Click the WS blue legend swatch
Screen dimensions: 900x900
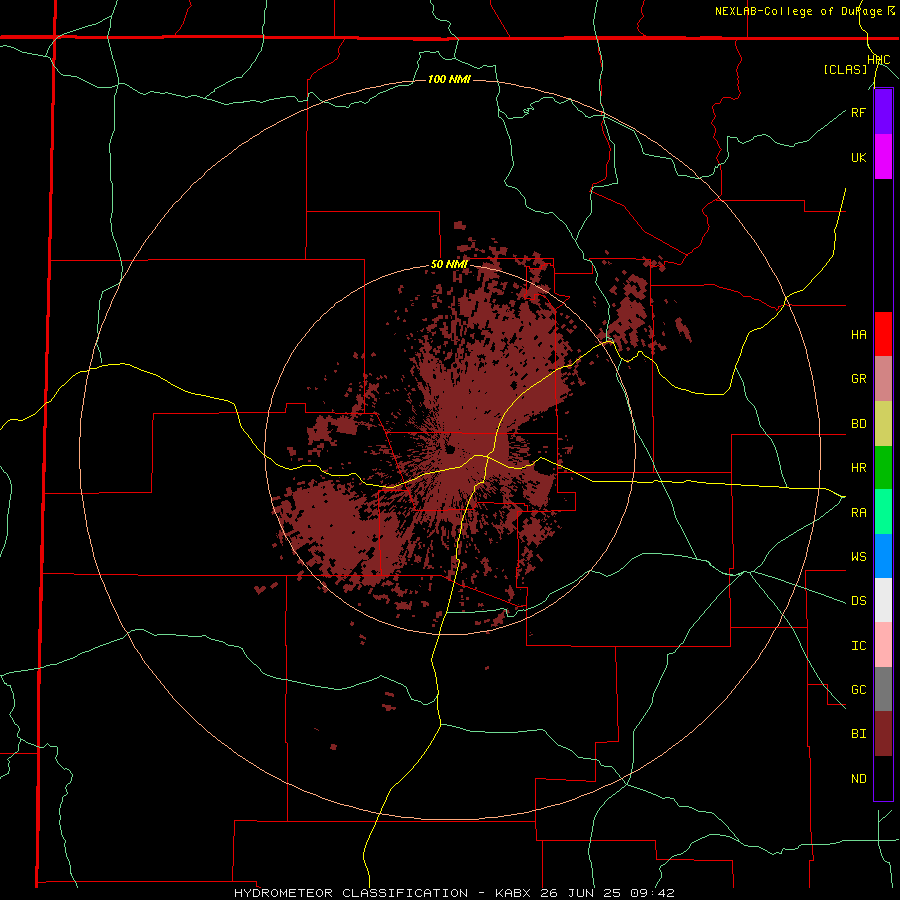tap(883, 556)
